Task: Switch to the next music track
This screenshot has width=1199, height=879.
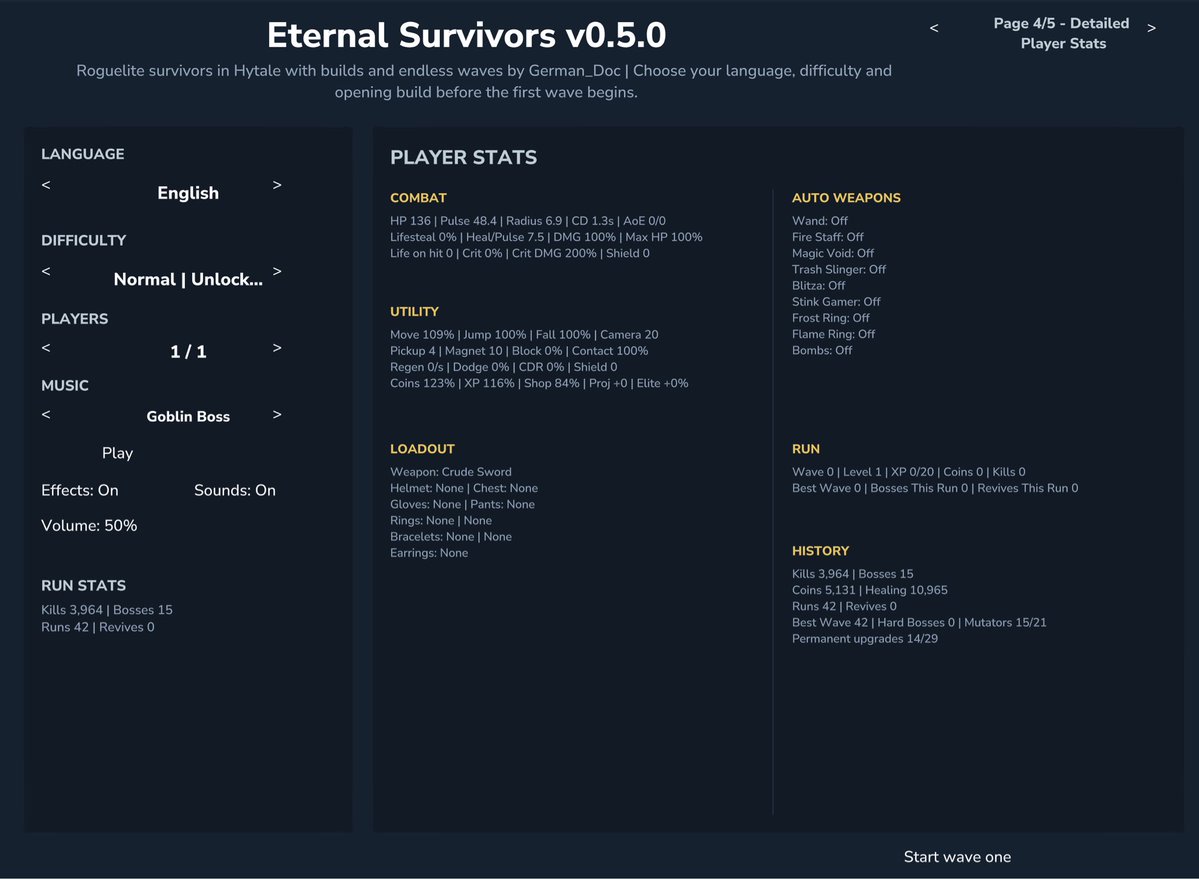Action: (277, 414)
